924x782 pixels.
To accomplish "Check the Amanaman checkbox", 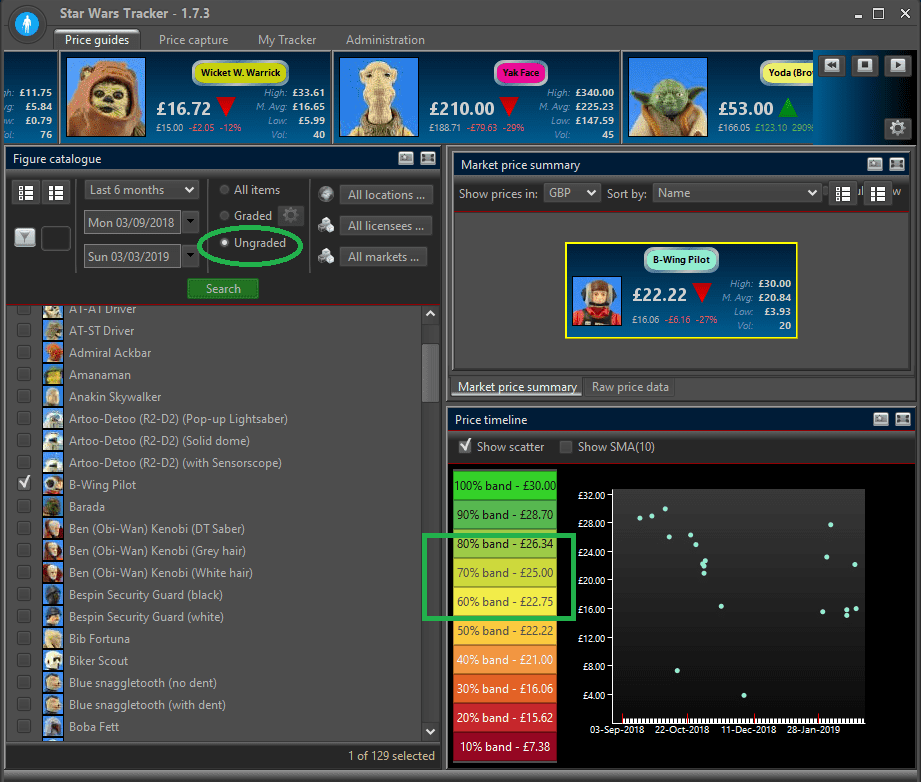I will 24,374.
